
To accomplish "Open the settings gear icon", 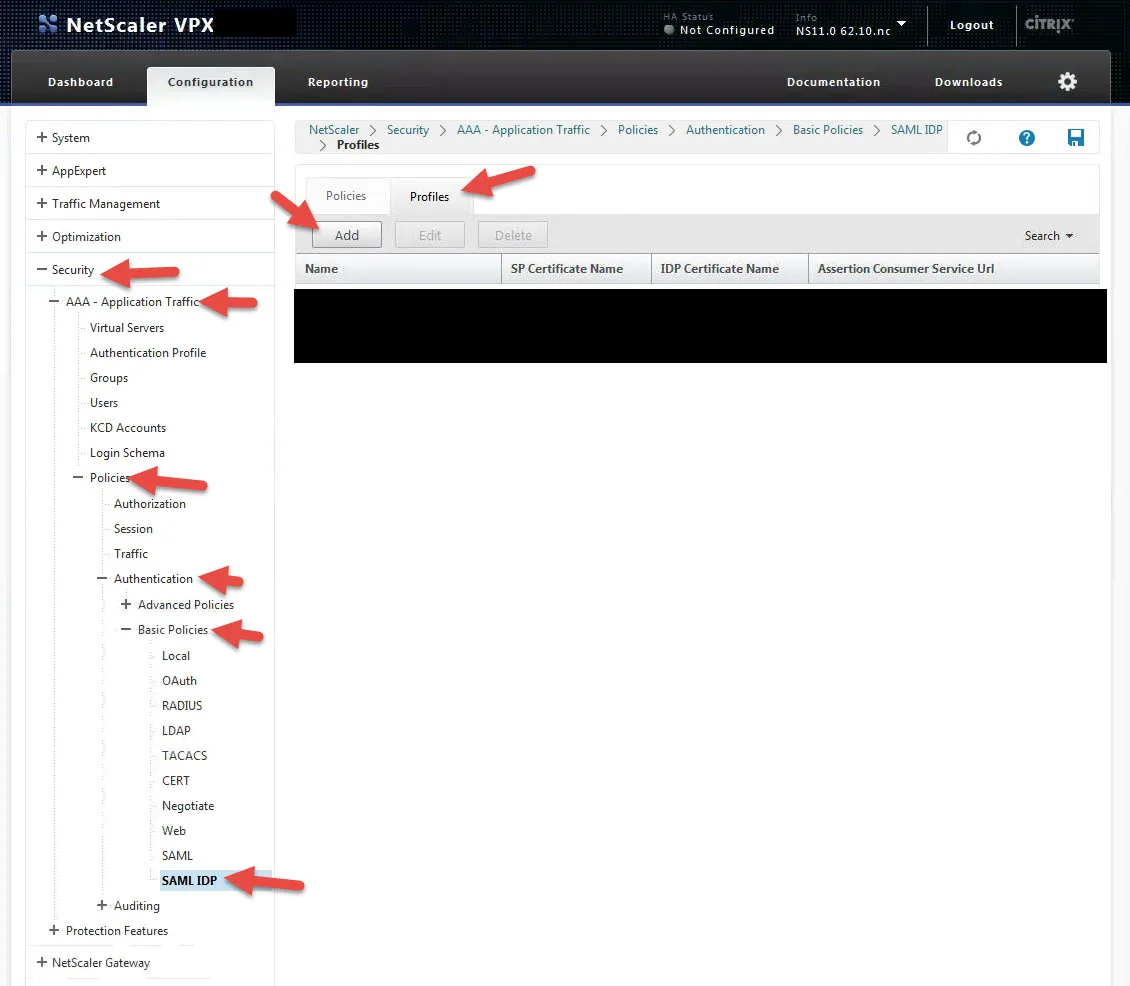I will pos(1067,81).
